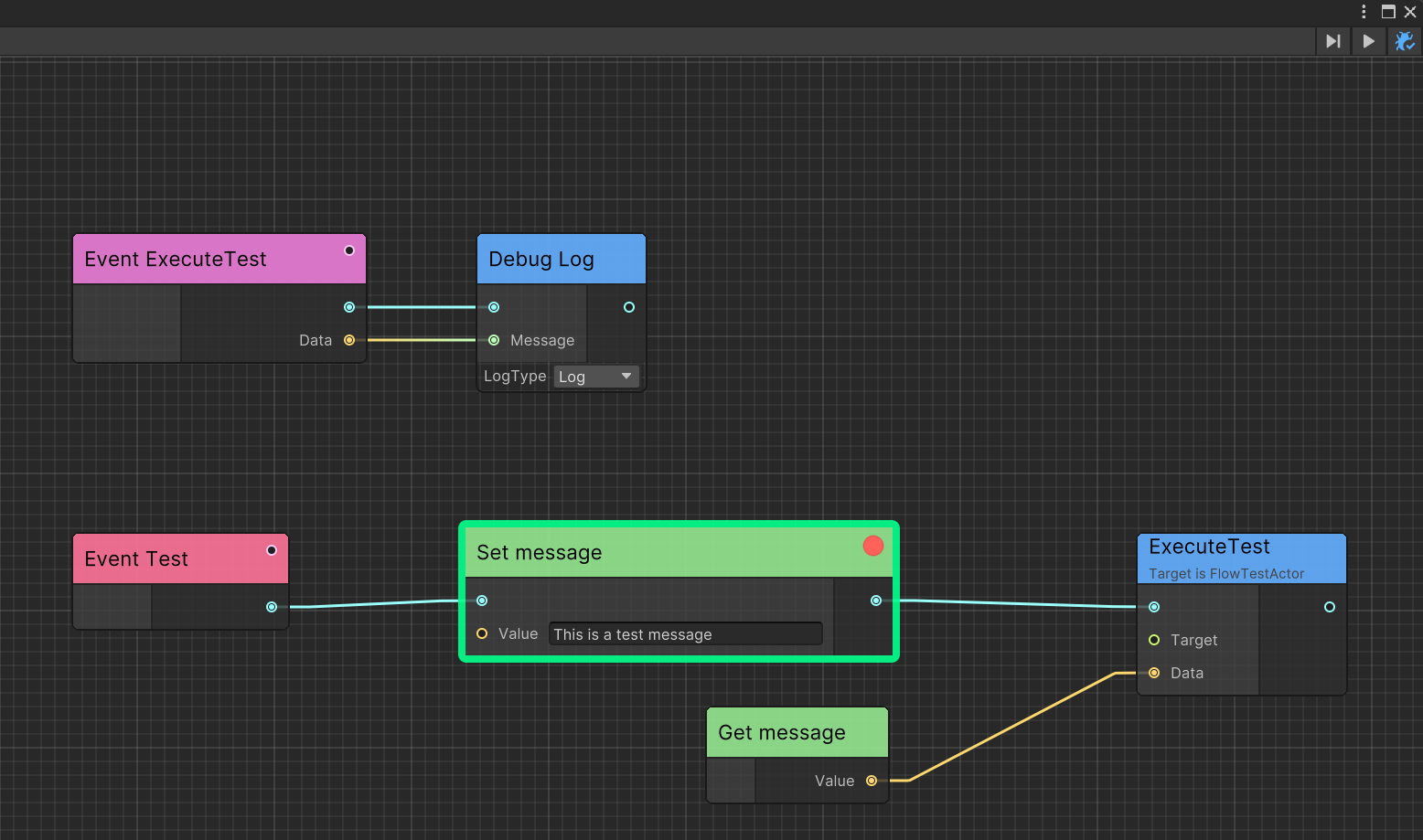The image size is (1423, 840).
Task: Click the Data input port on ExecuteTest
Action: (1154, 673)
